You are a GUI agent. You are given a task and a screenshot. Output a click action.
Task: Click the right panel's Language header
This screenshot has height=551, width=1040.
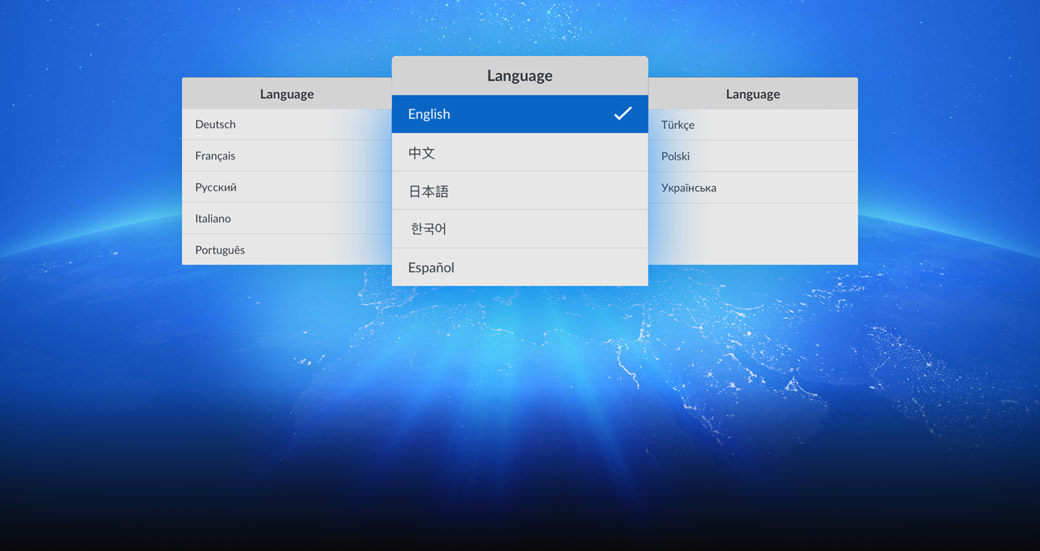pos(752,94)
